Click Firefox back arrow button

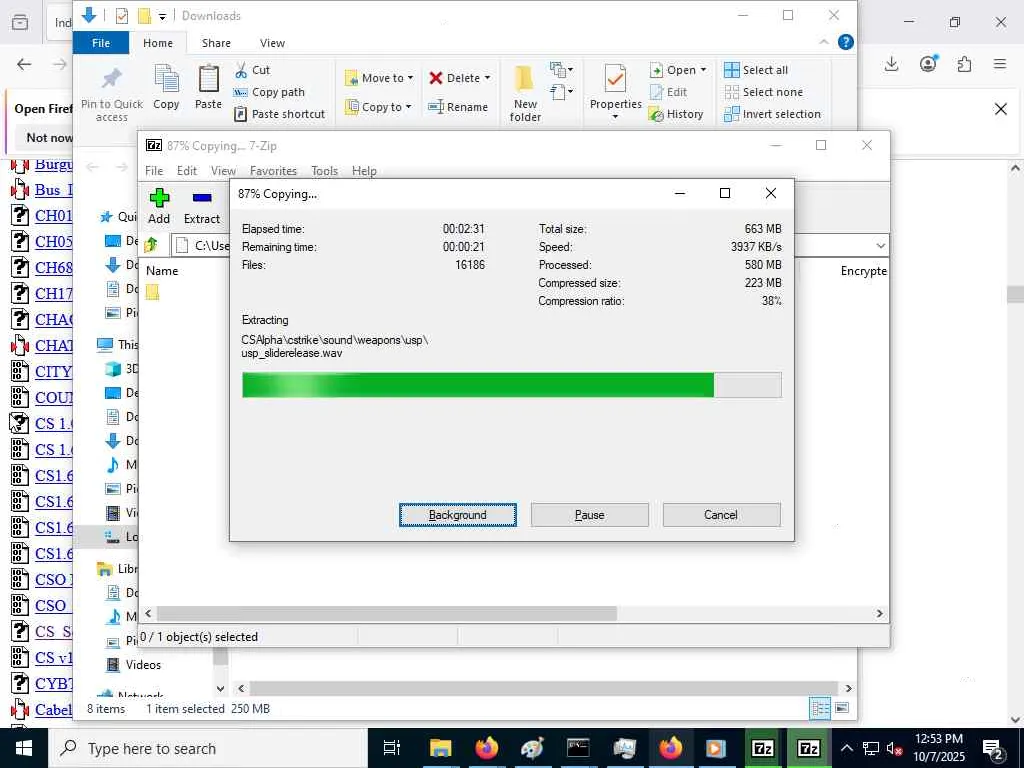pos(24,64)
